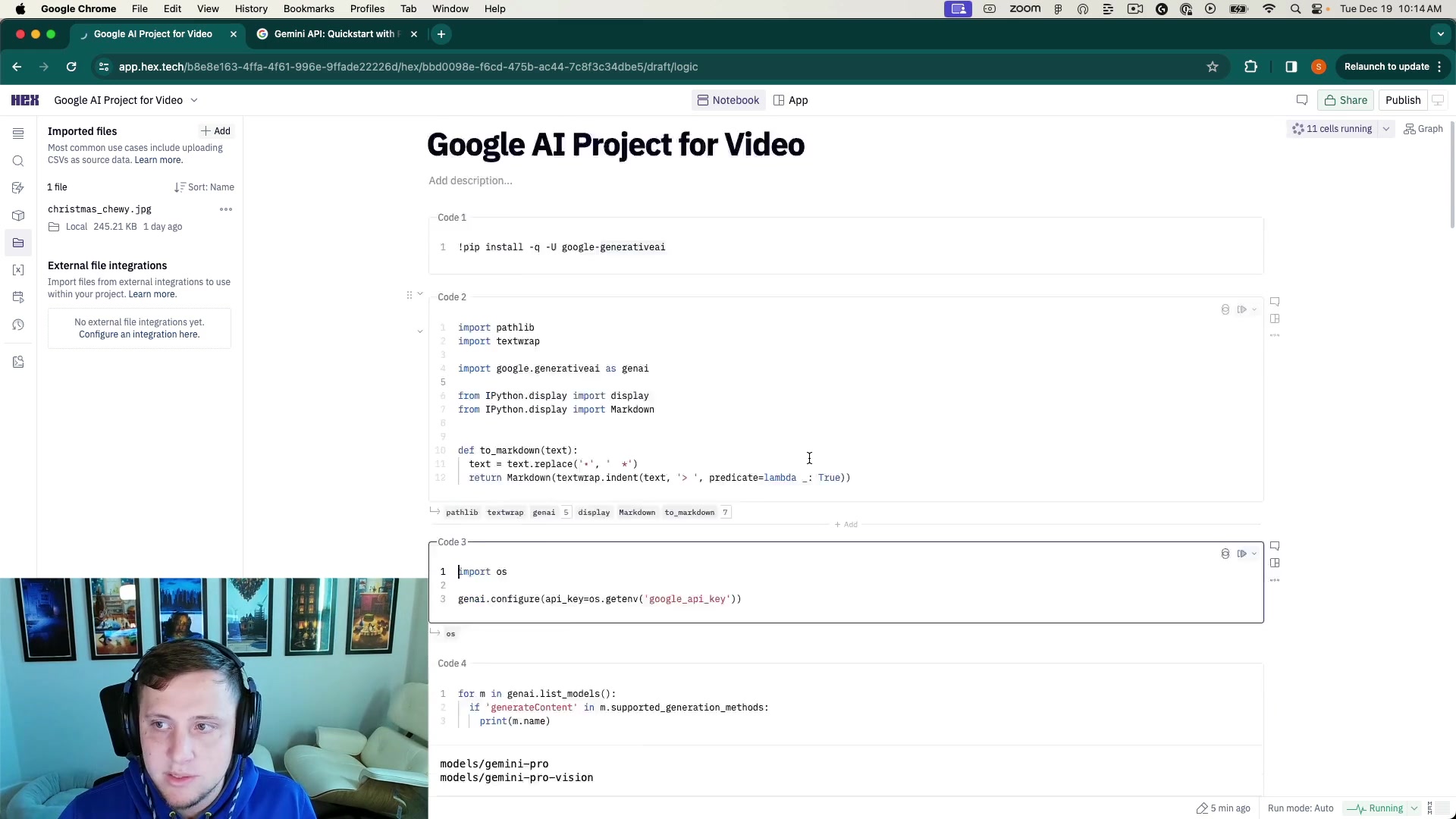Add a comment to the Code 2 cell
1456x819 pixels.
pos(1275,302)
